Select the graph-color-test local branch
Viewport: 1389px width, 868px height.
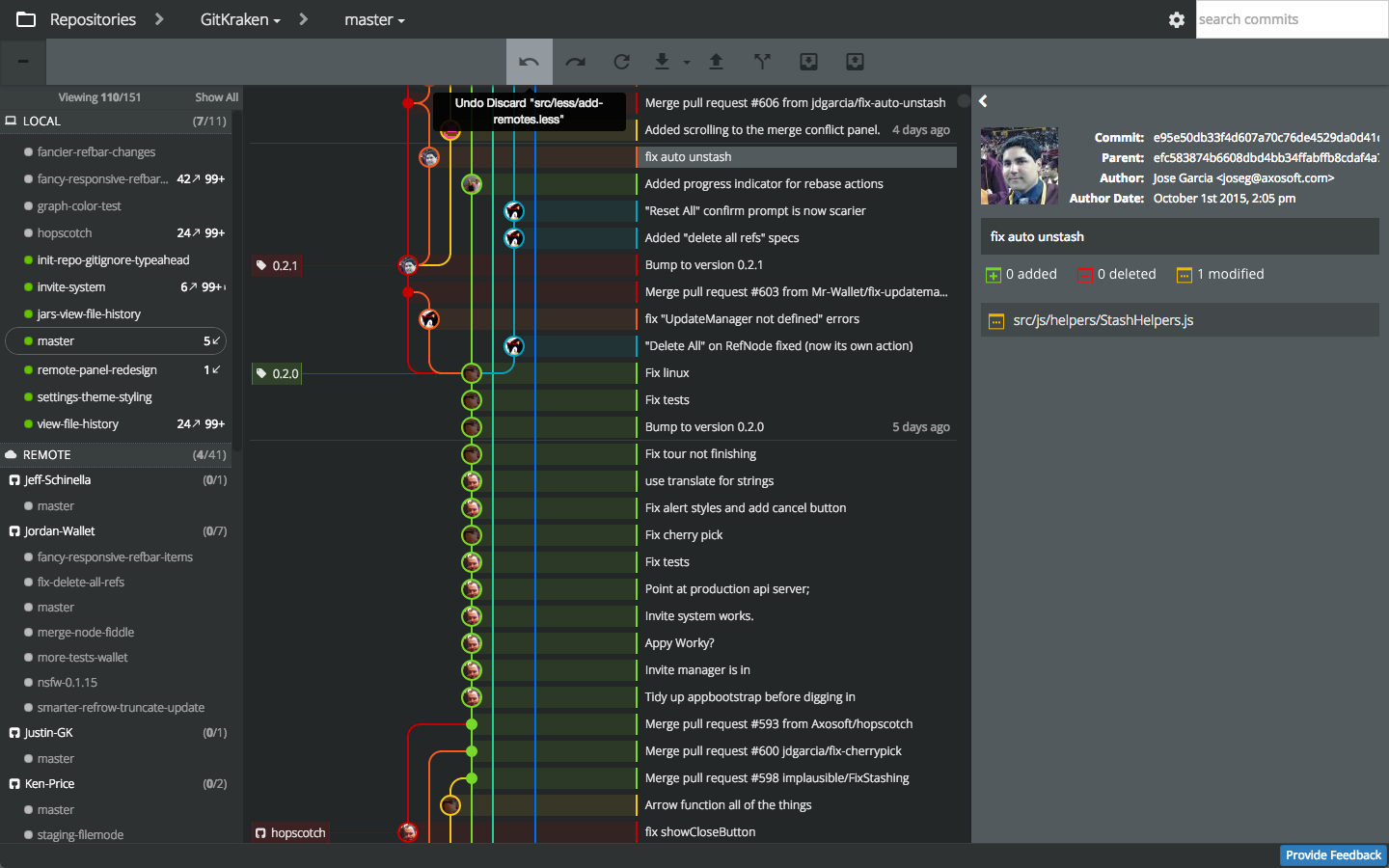(79, 206)
